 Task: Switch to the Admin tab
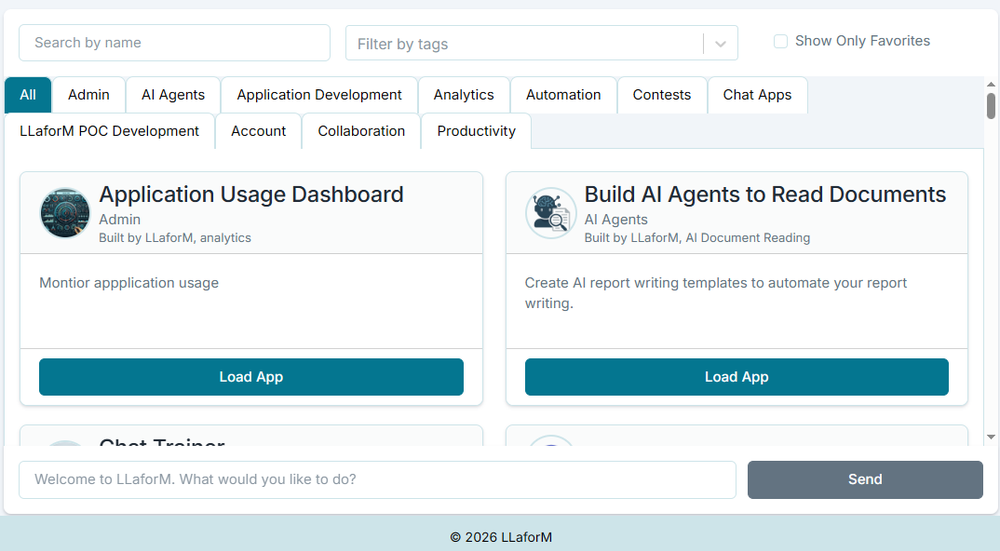click(x=89, y=95)
